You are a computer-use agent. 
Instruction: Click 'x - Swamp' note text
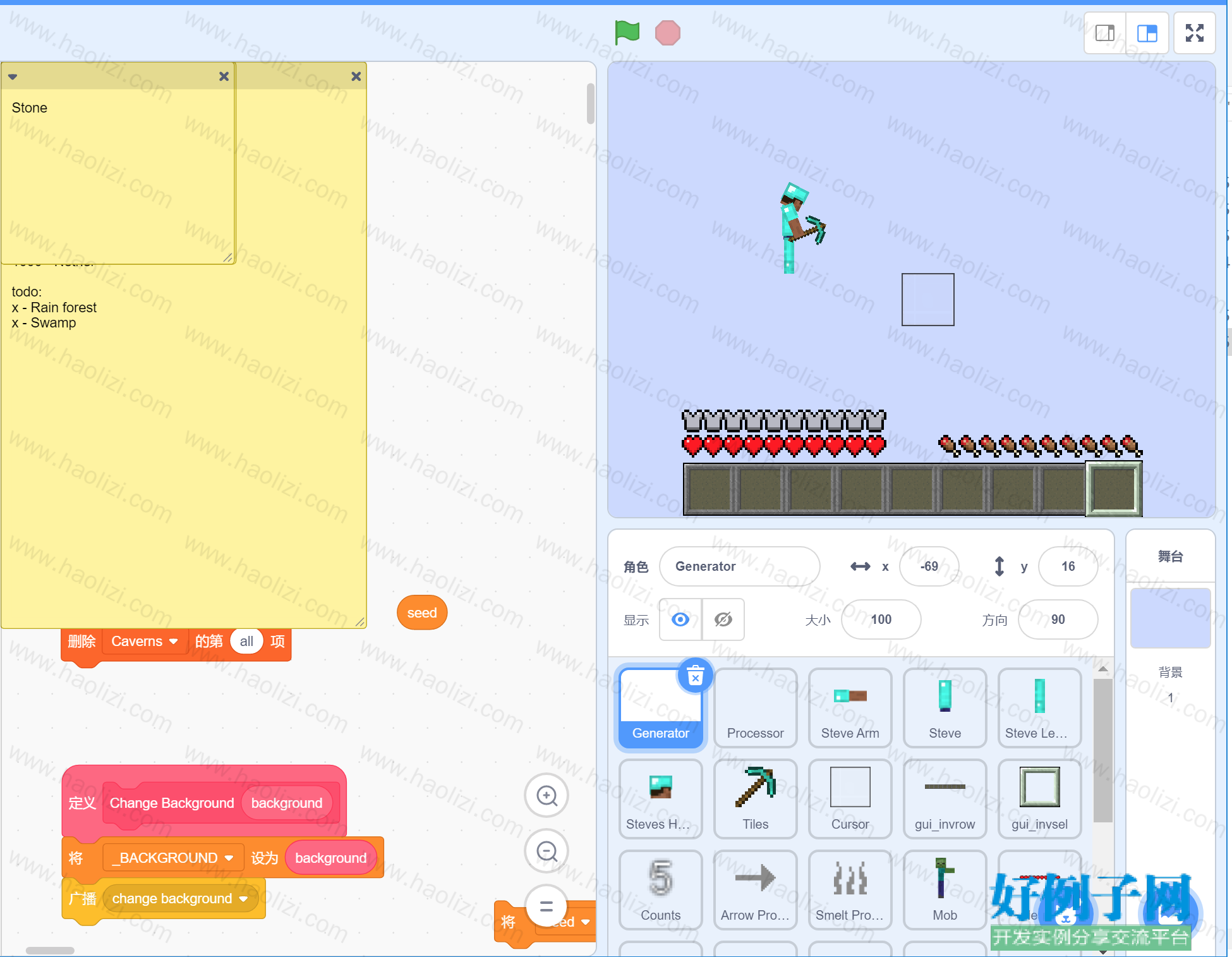coord(44,323)
